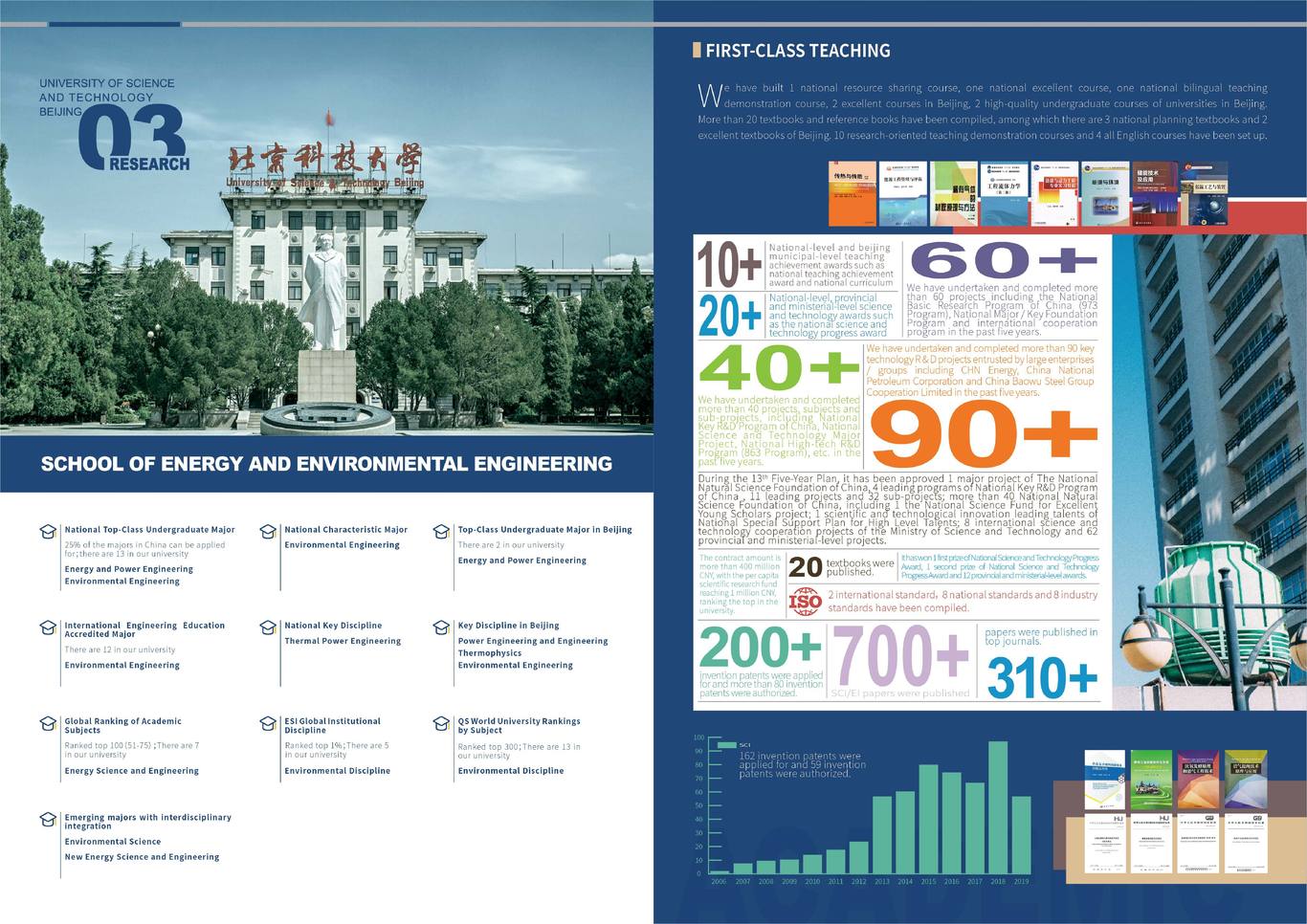Select the 2006 year label on chart axis
Viewport: 1307px width, 924px height.
pos(719,882)
